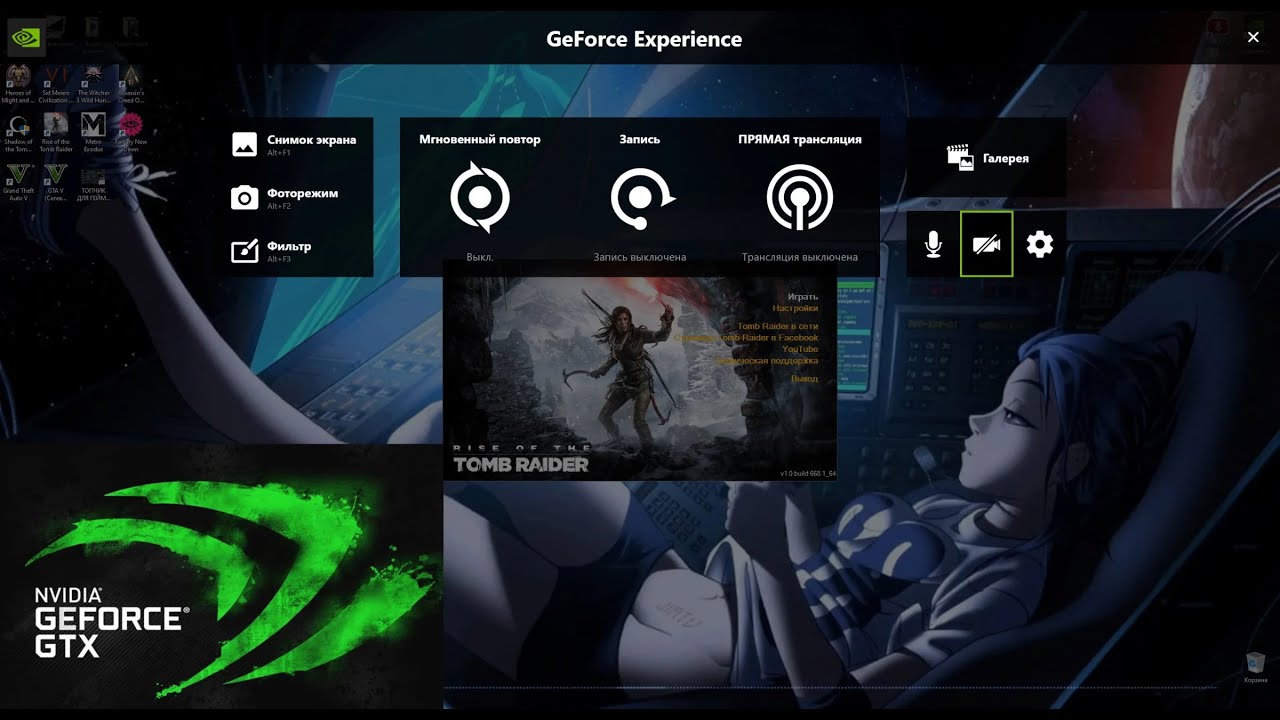Open the Галерея gallery
The height and width of the screenshot is (720, 1280).
[x=986, y=158]
